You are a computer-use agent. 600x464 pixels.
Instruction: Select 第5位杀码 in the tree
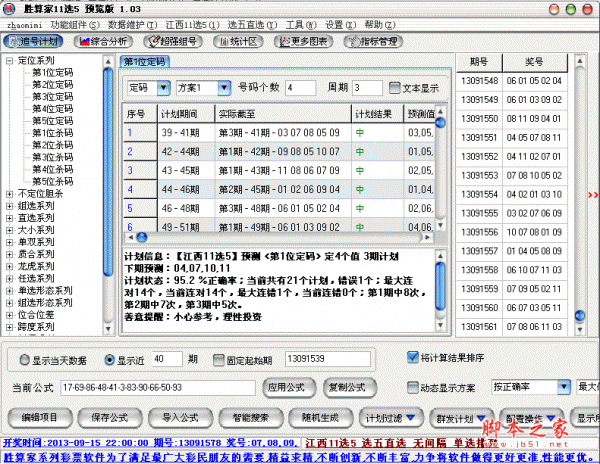[52, 181]
